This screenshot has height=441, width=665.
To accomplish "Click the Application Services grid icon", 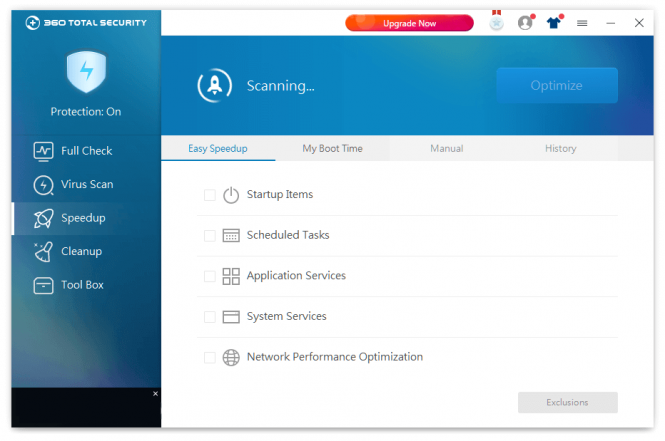I will tap(231, 276).
